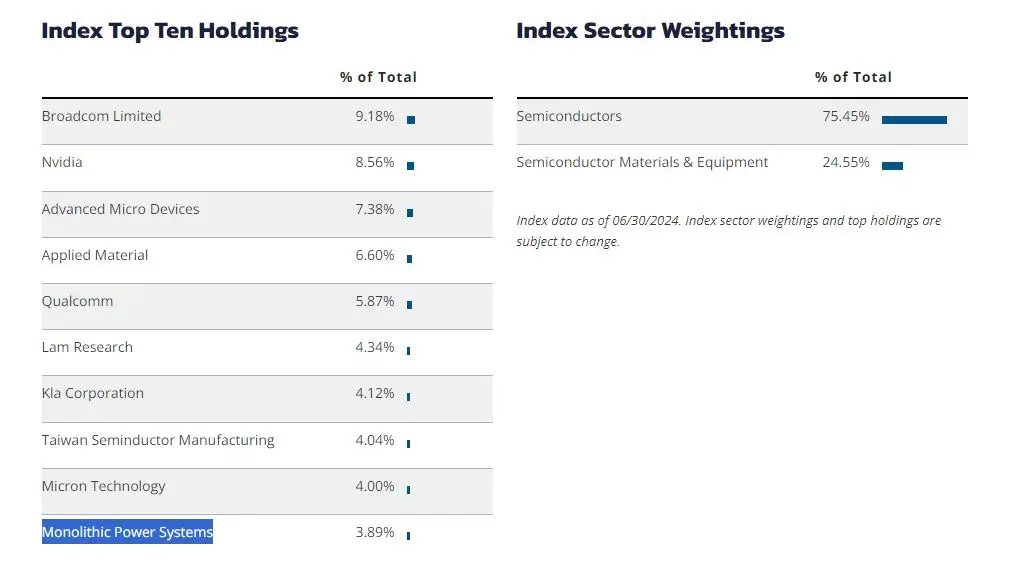
Task: Click Broadcom's 9.18% bar indicator
Action: 411,120
